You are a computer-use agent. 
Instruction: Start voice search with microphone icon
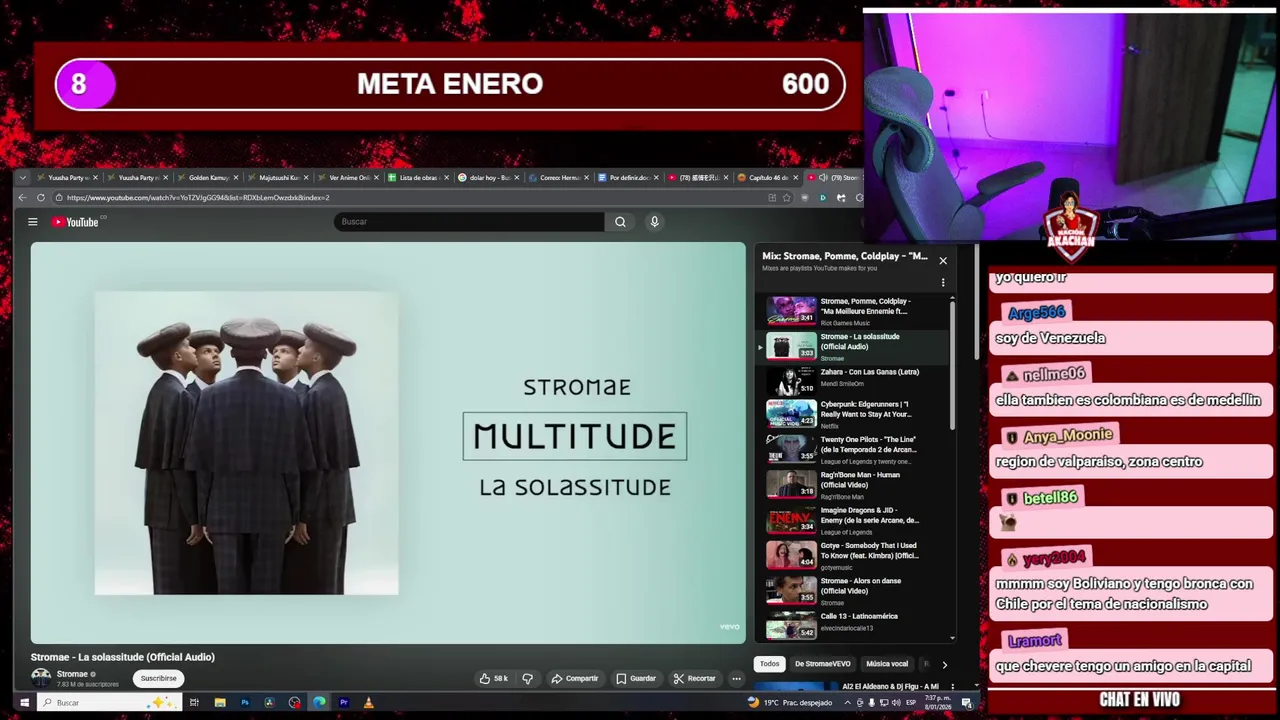pyautogui.click(x=654, y=222)
